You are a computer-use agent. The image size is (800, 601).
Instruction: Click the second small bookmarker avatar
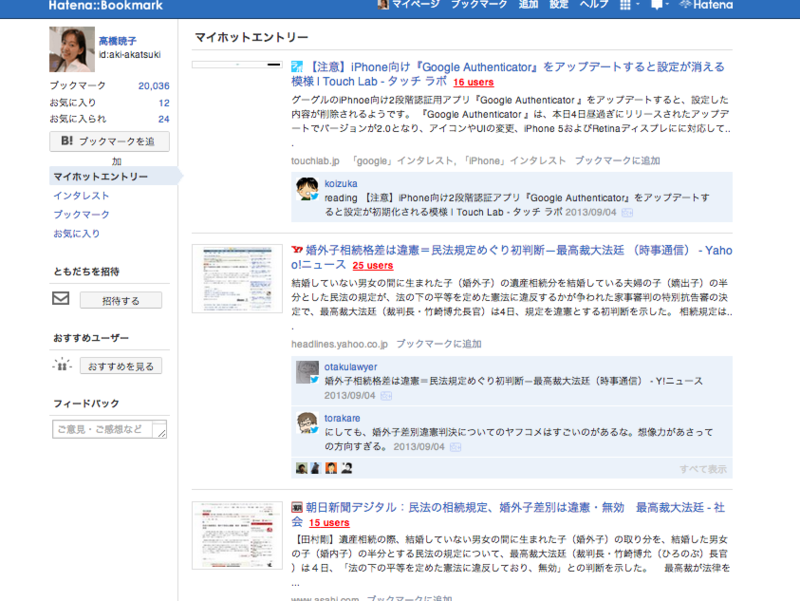[315, 468]
